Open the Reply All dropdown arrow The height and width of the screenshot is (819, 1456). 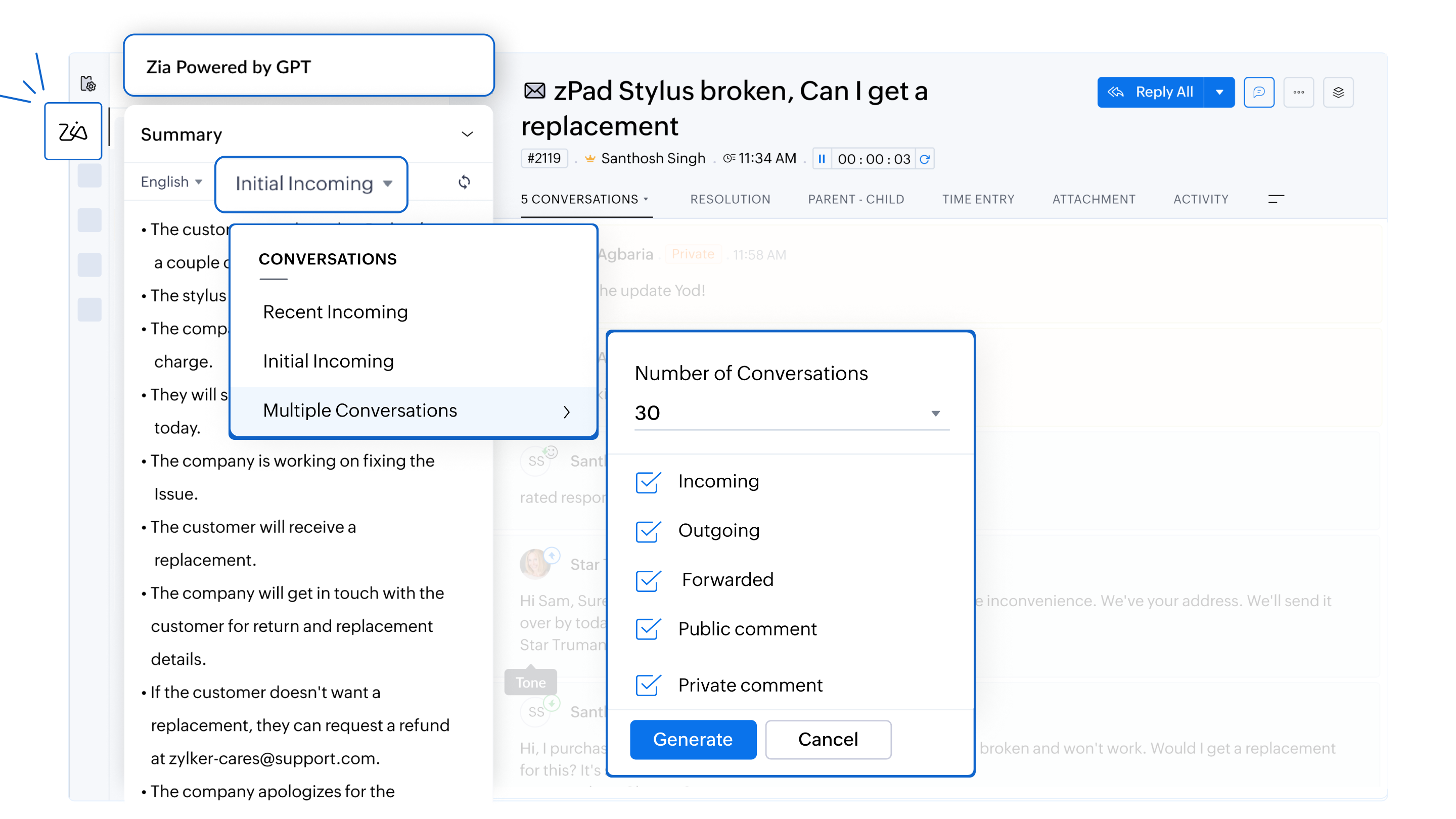(x=1219, y=92)
